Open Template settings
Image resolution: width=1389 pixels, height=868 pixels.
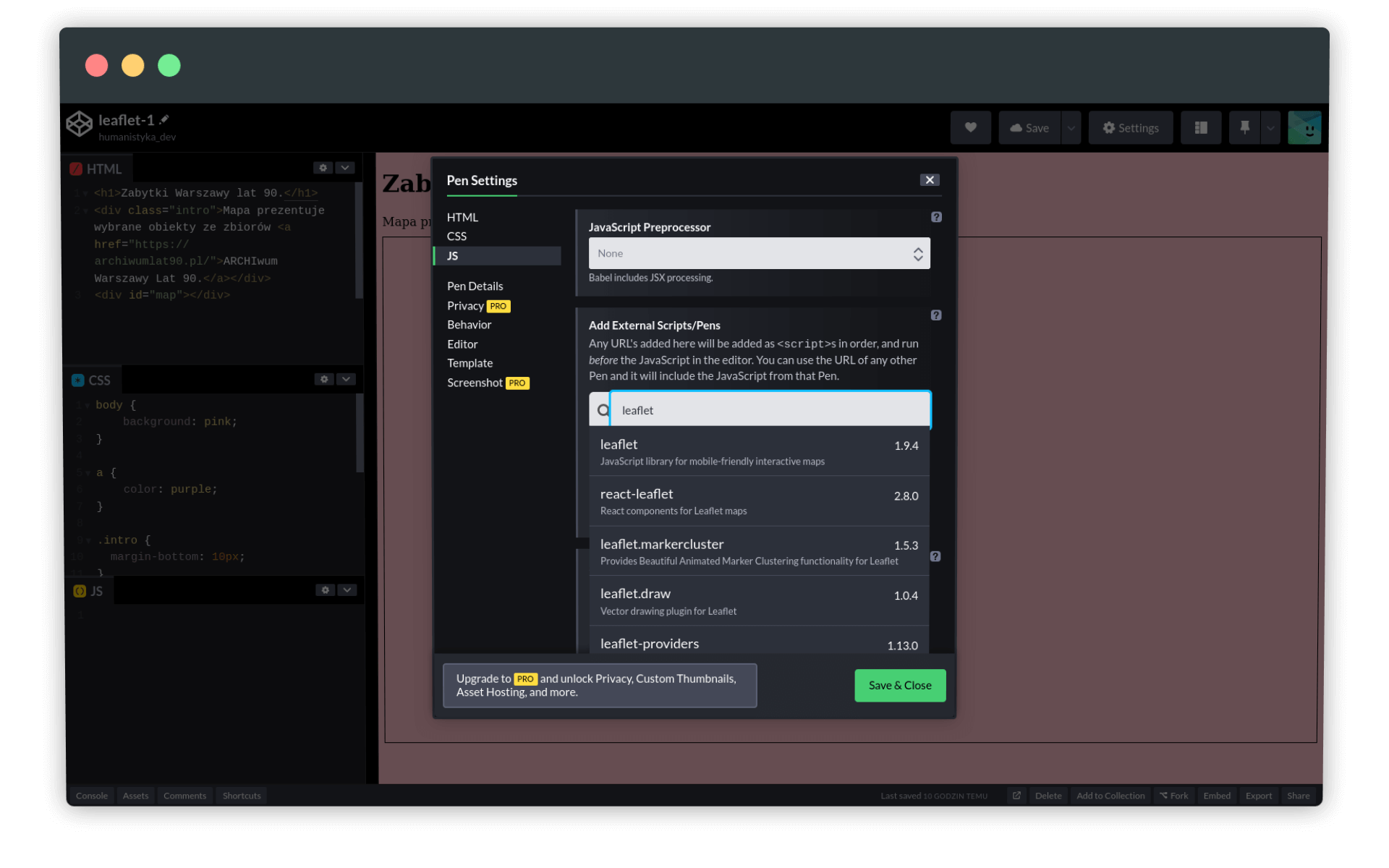coord(470,363)
